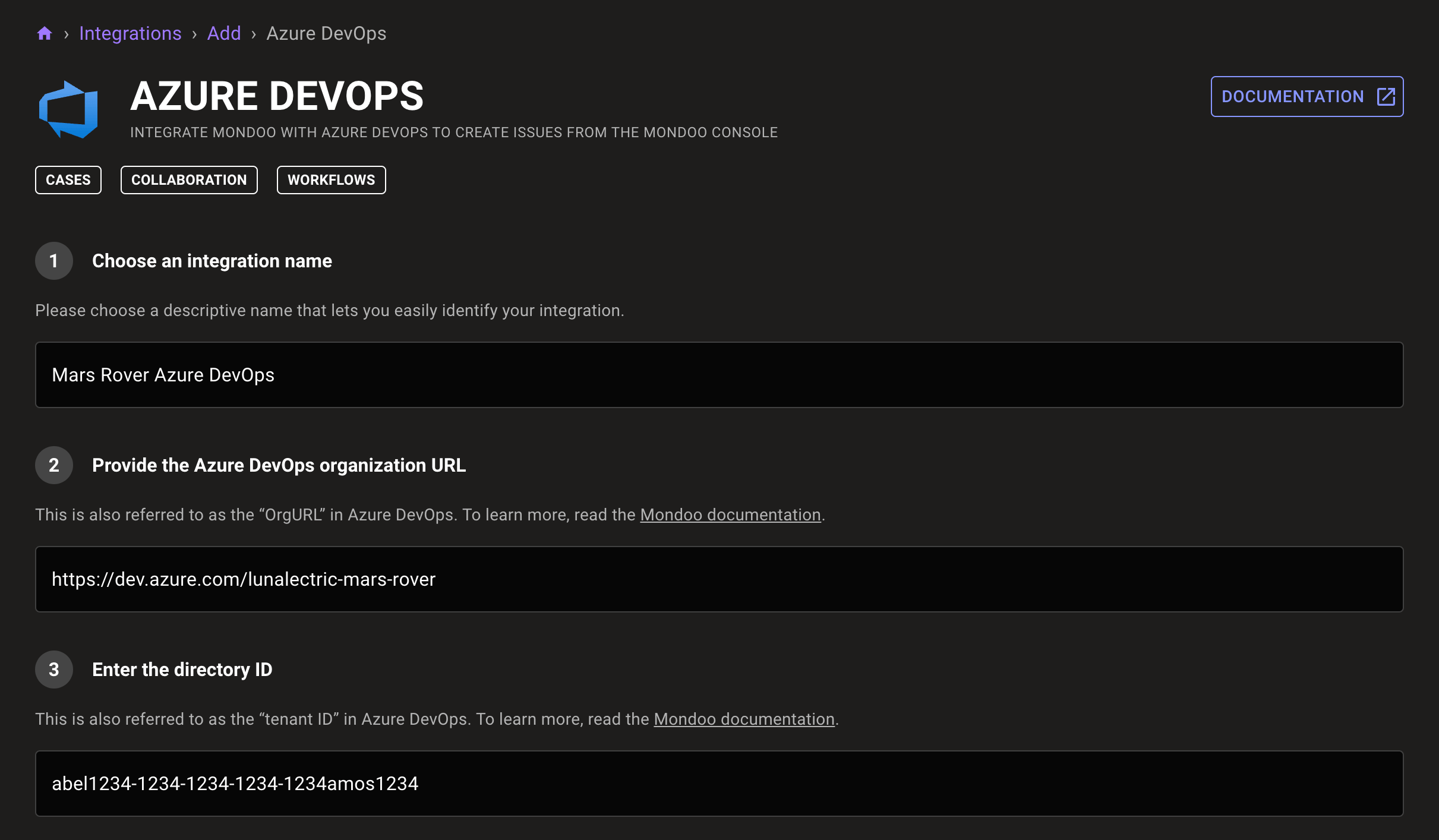Click the external link icon on Documentation button
1439x840 pixels.
[1386, 96]
